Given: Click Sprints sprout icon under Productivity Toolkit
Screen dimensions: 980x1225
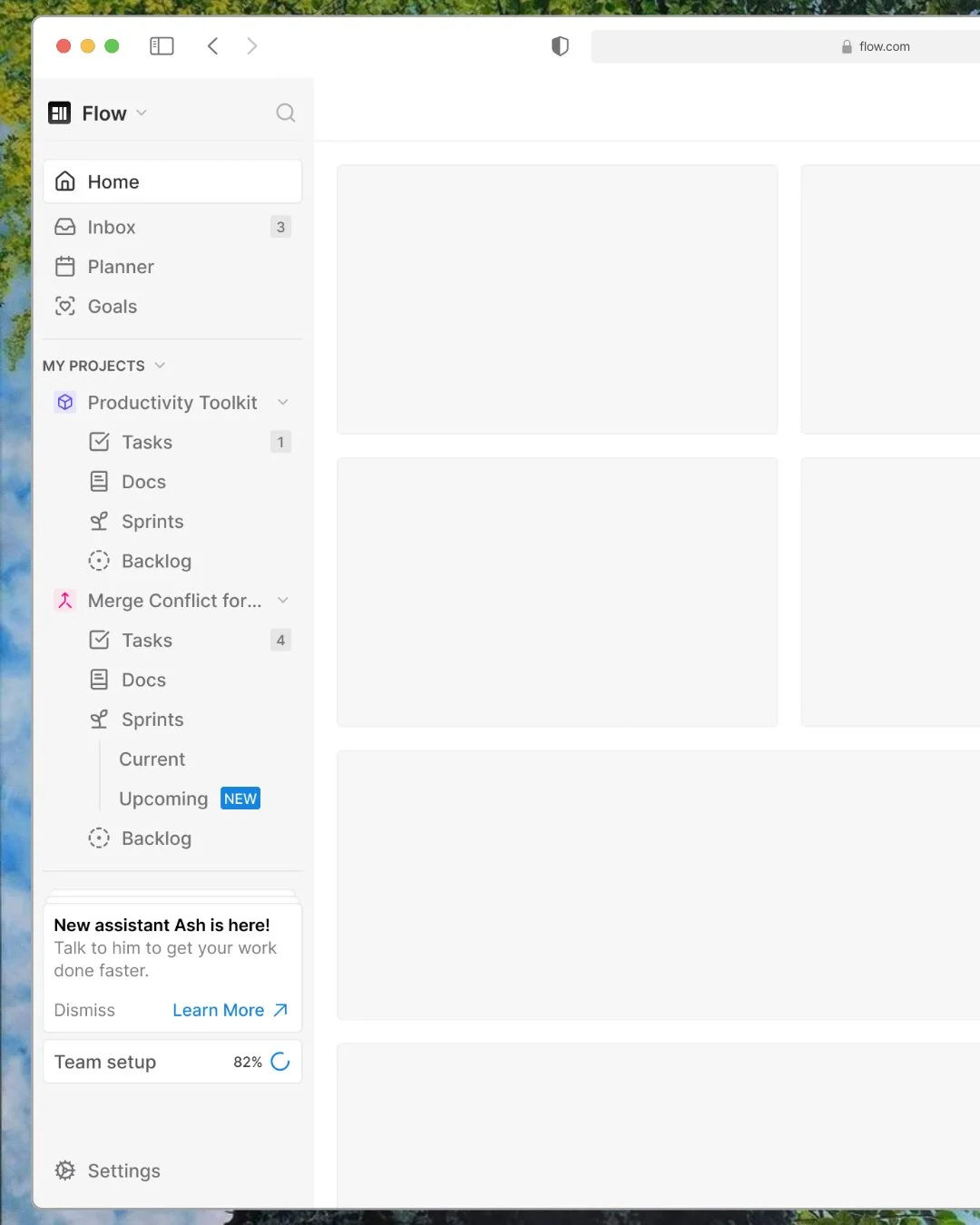Looking at the screenshot, I should point(100,522).
